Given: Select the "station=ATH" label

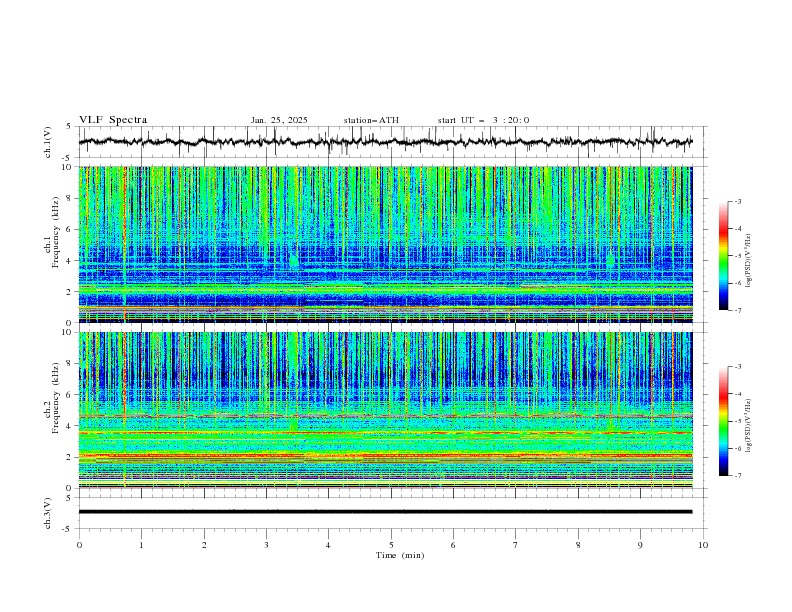Looking at the screenshot, I should (x=371, y=120).
